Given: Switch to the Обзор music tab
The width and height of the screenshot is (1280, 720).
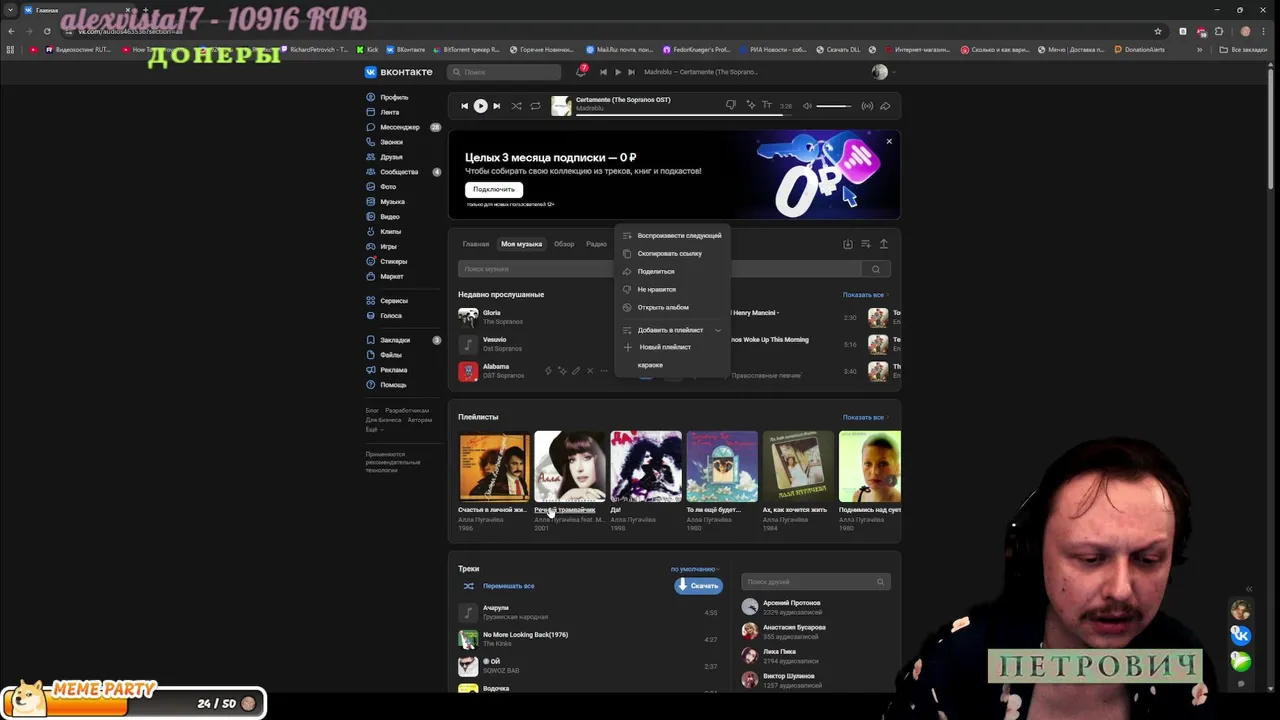Looking at the screenshot, I should coord(564,244).
